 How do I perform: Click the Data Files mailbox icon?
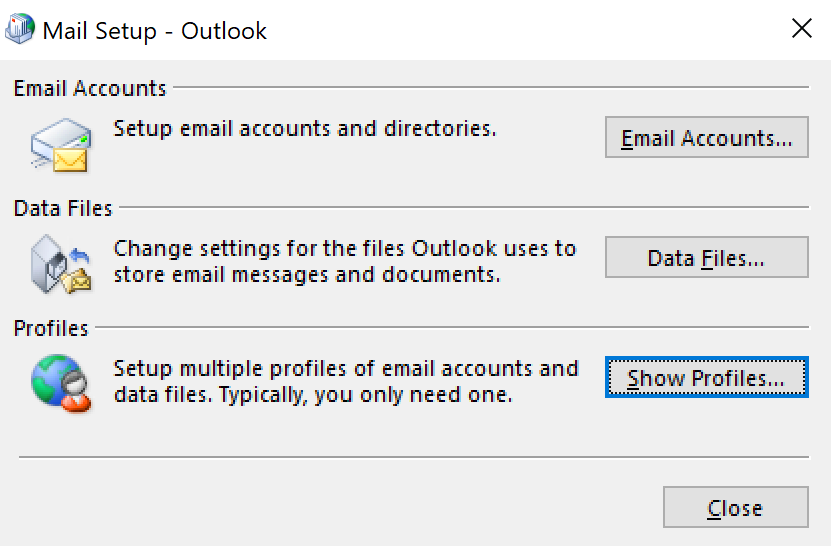click(60, 265)
